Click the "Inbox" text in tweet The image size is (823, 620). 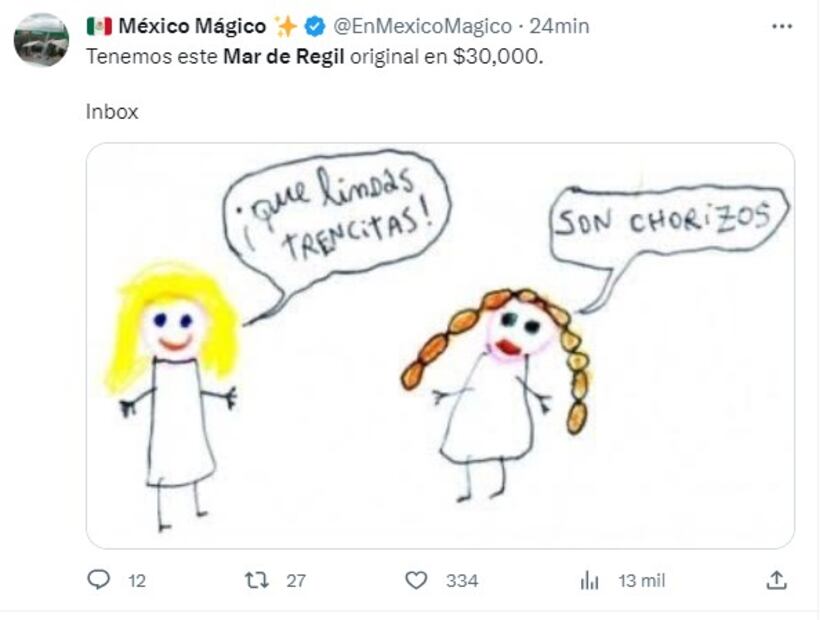point(112,112)
